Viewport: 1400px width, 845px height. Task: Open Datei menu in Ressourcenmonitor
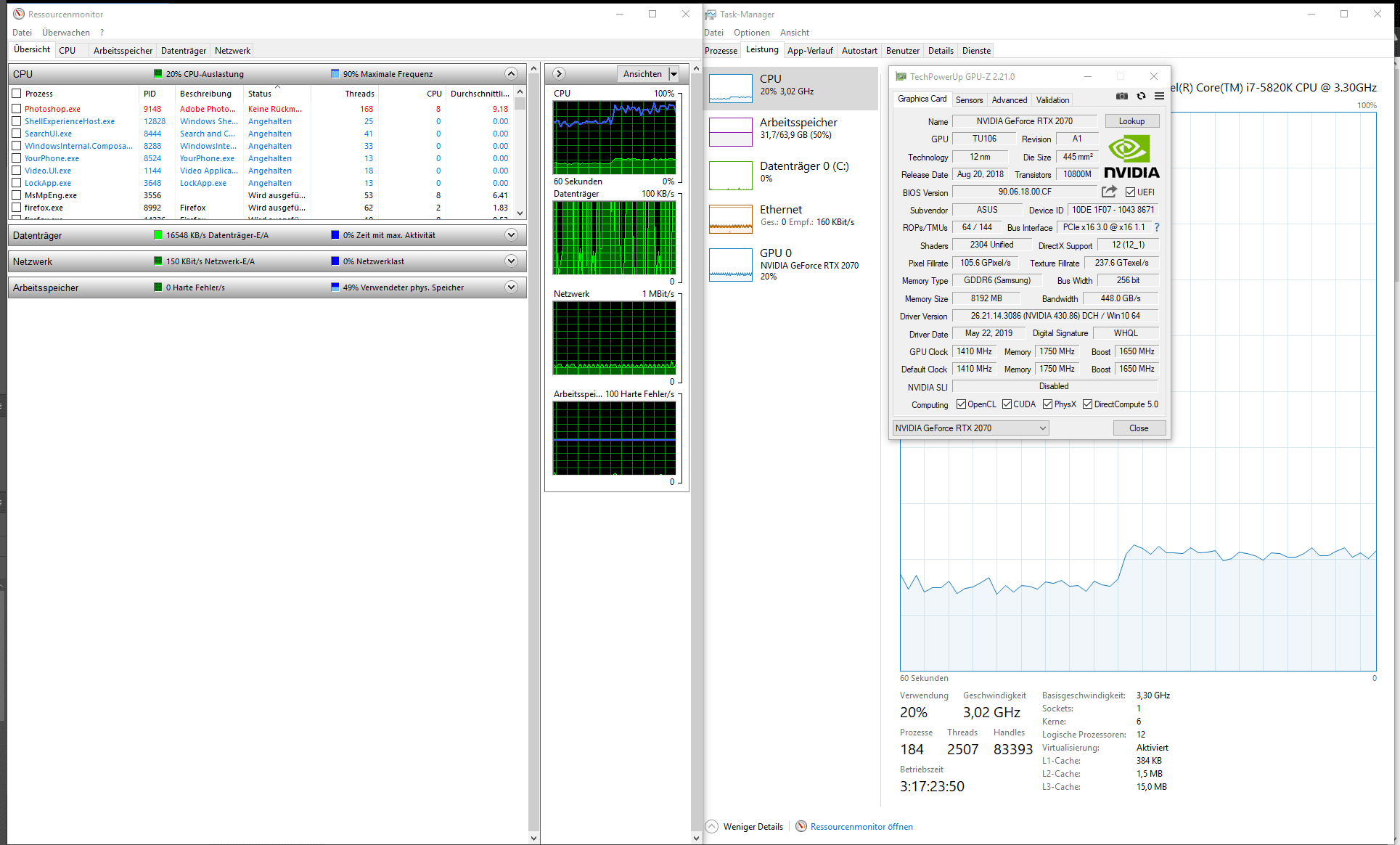22,33
